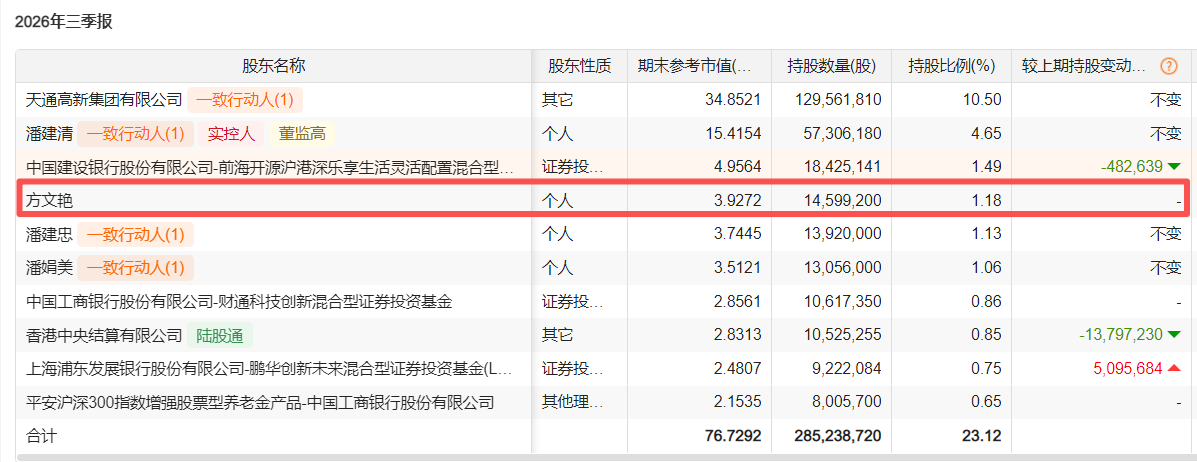Click share count 13,056,000
The width and height of the screenshot is (1197, 462).
coord(840,268)
